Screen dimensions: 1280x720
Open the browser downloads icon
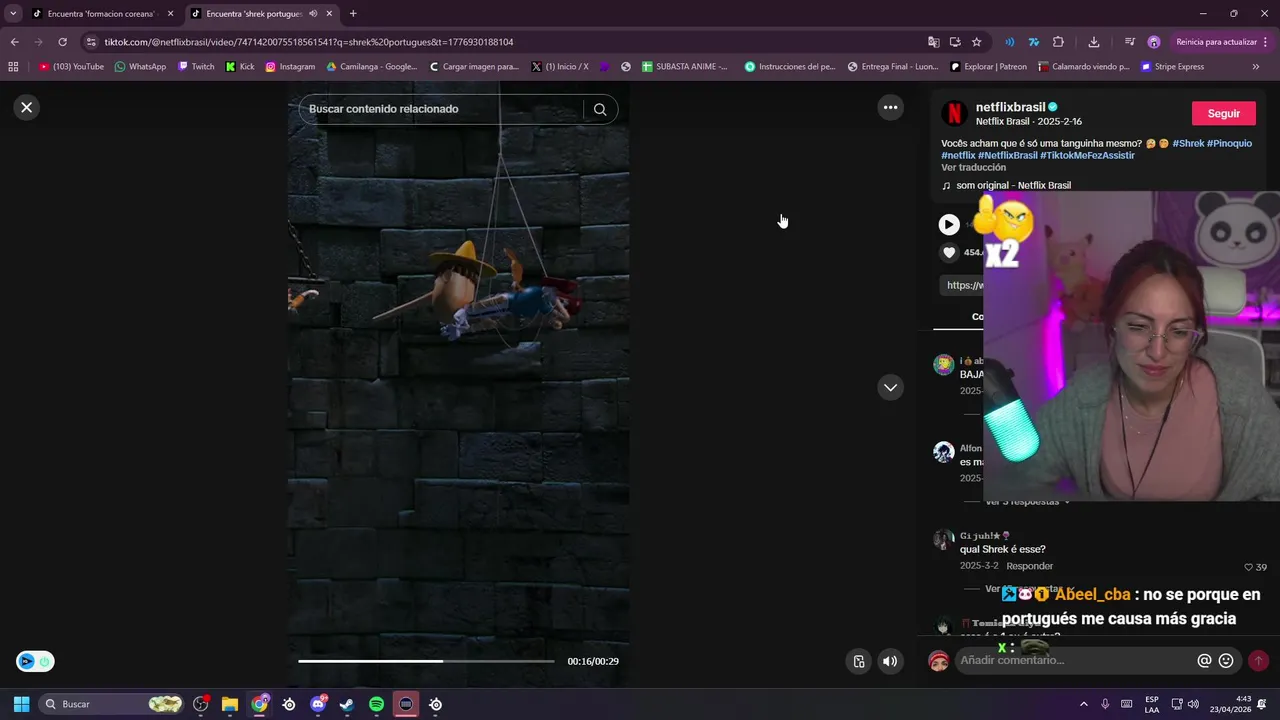point(1093,42)
